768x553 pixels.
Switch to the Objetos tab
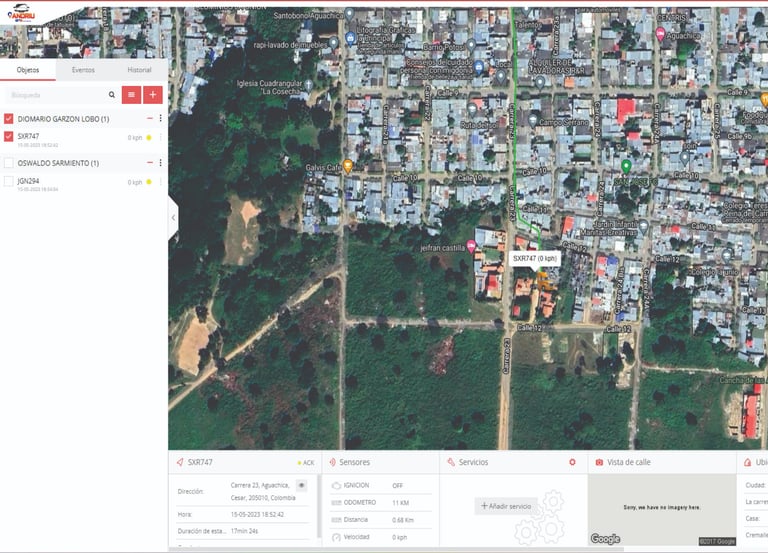[28, 70]
